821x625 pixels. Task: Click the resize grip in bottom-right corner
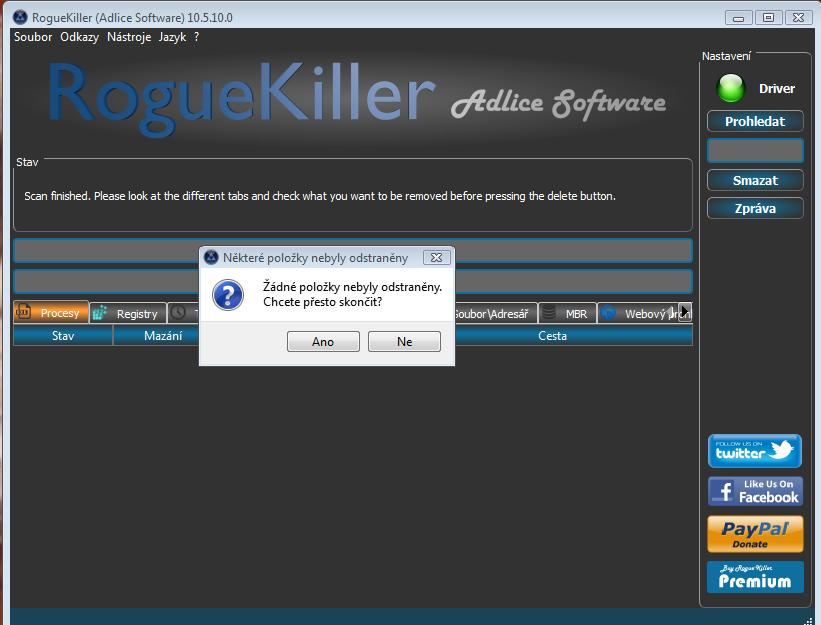point(809,620)
